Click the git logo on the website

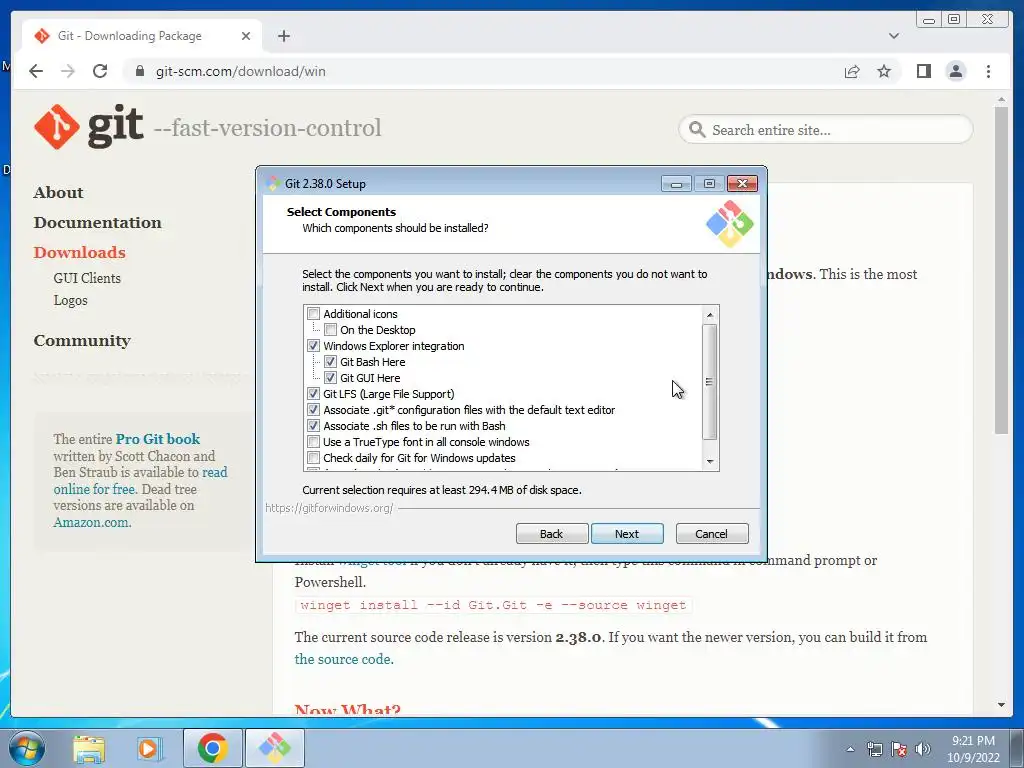tap(89, 127)
